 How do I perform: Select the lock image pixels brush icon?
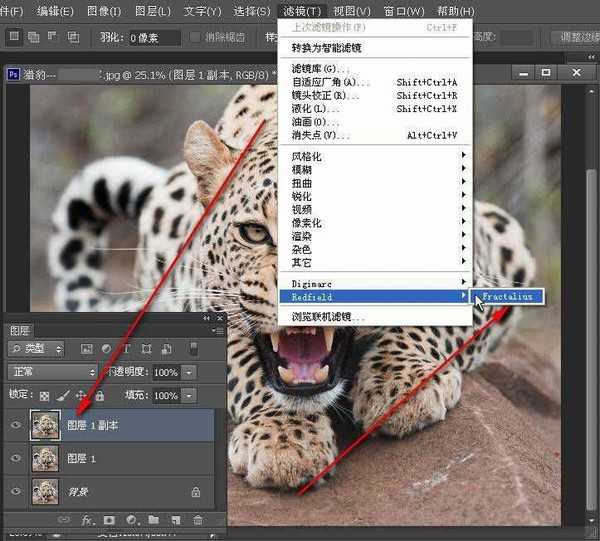point(63,395)
